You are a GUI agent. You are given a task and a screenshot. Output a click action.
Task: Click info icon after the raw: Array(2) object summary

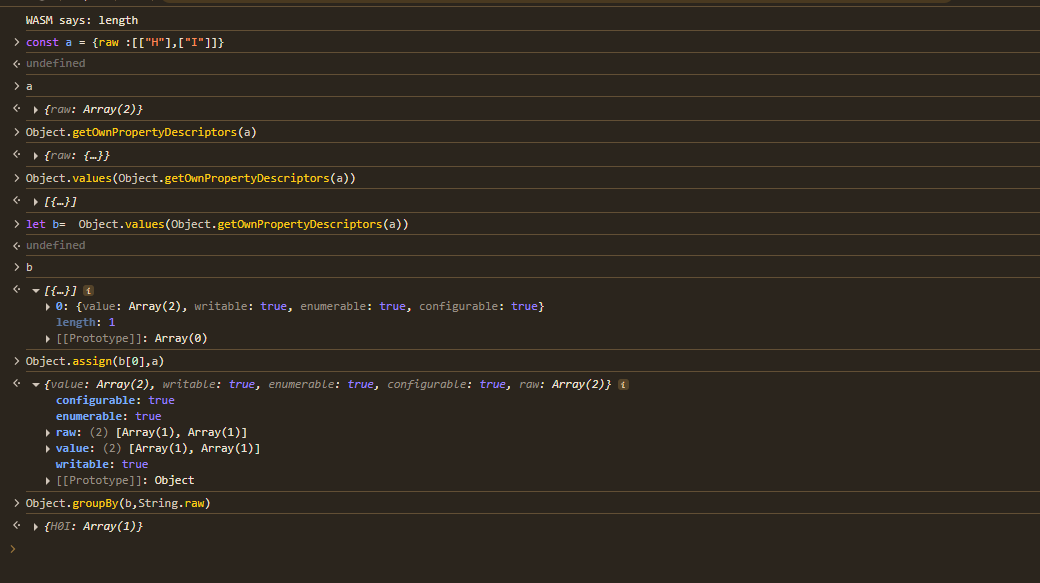coord(624,384)
